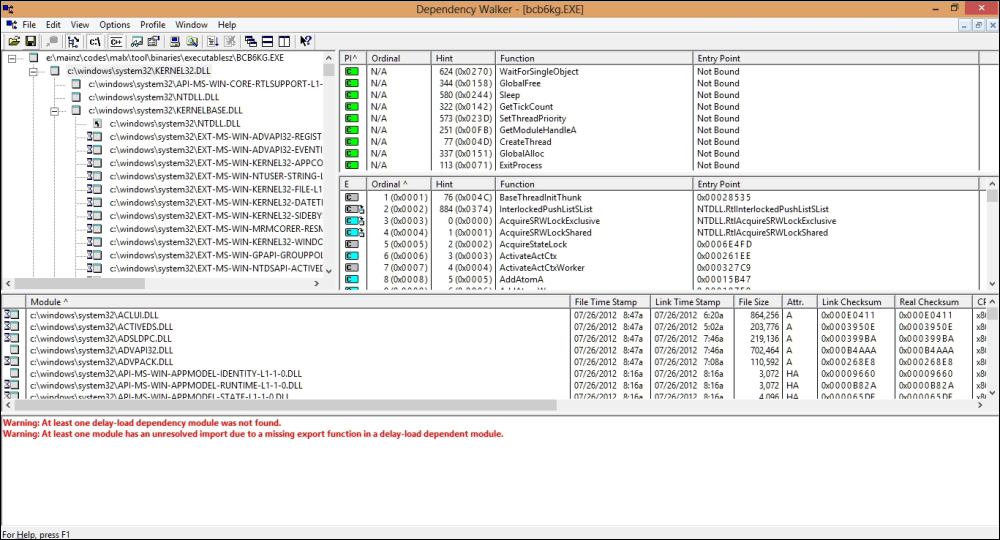Image resolution: width=1000 pixels, height=540 pixels.
Task: Open module Properties from the toolbar
Action: coord(155,41)
